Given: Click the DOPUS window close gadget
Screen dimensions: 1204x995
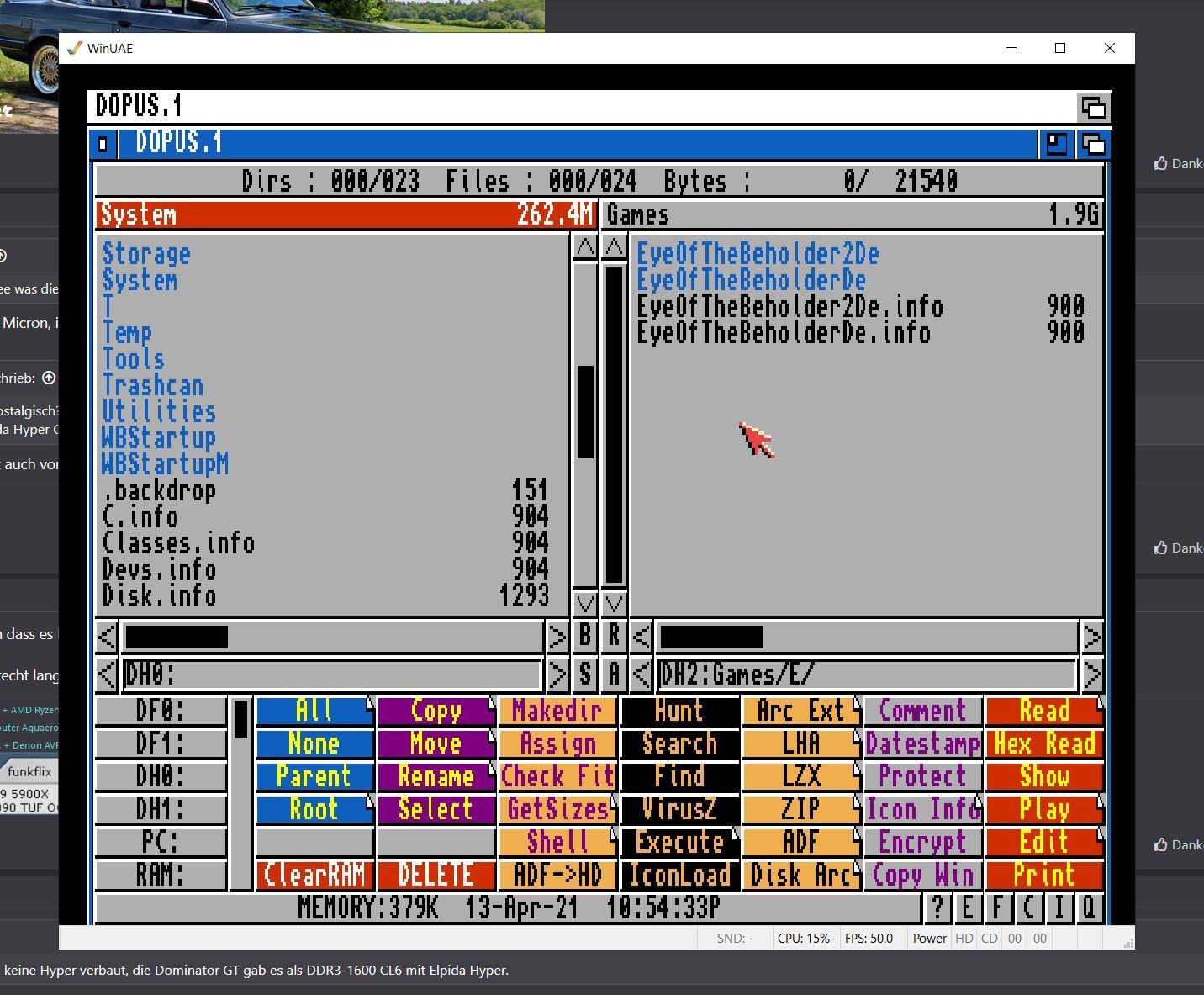Looking at the screenshot, I should [x=103, y=144].
